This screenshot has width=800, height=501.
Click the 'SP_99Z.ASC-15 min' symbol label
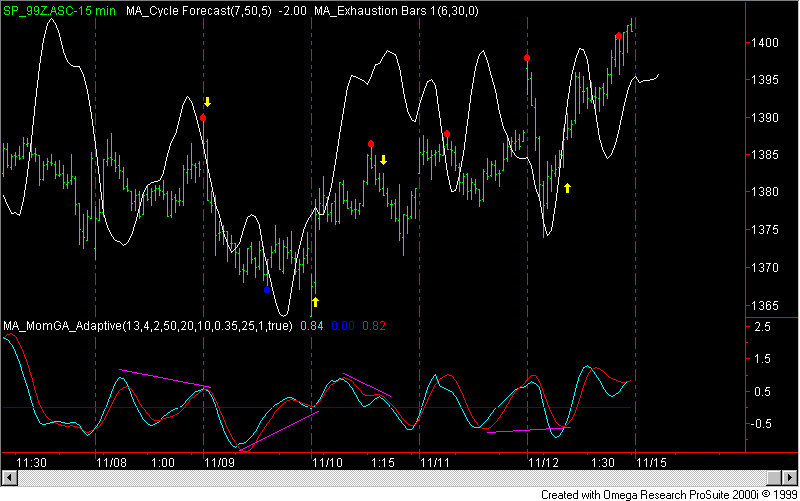point(60,11)
